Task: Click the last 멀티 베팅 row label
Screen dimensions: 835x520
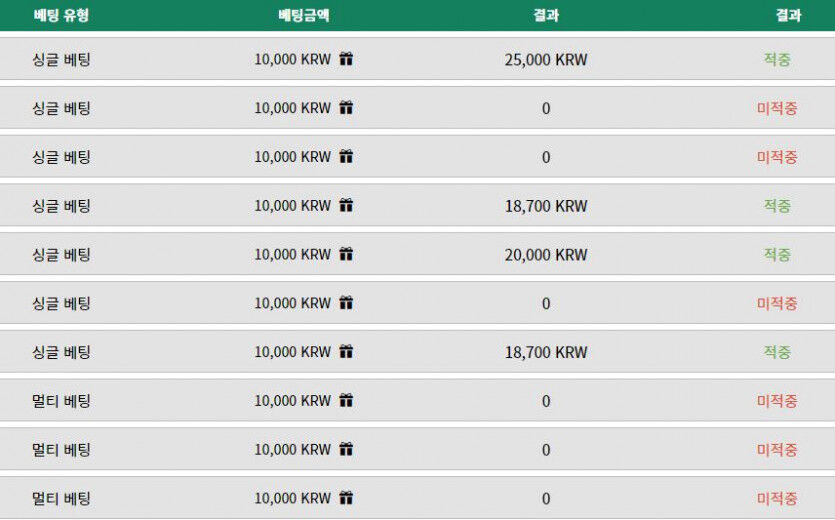Action: pyautogui.click(x=61, y=498)
